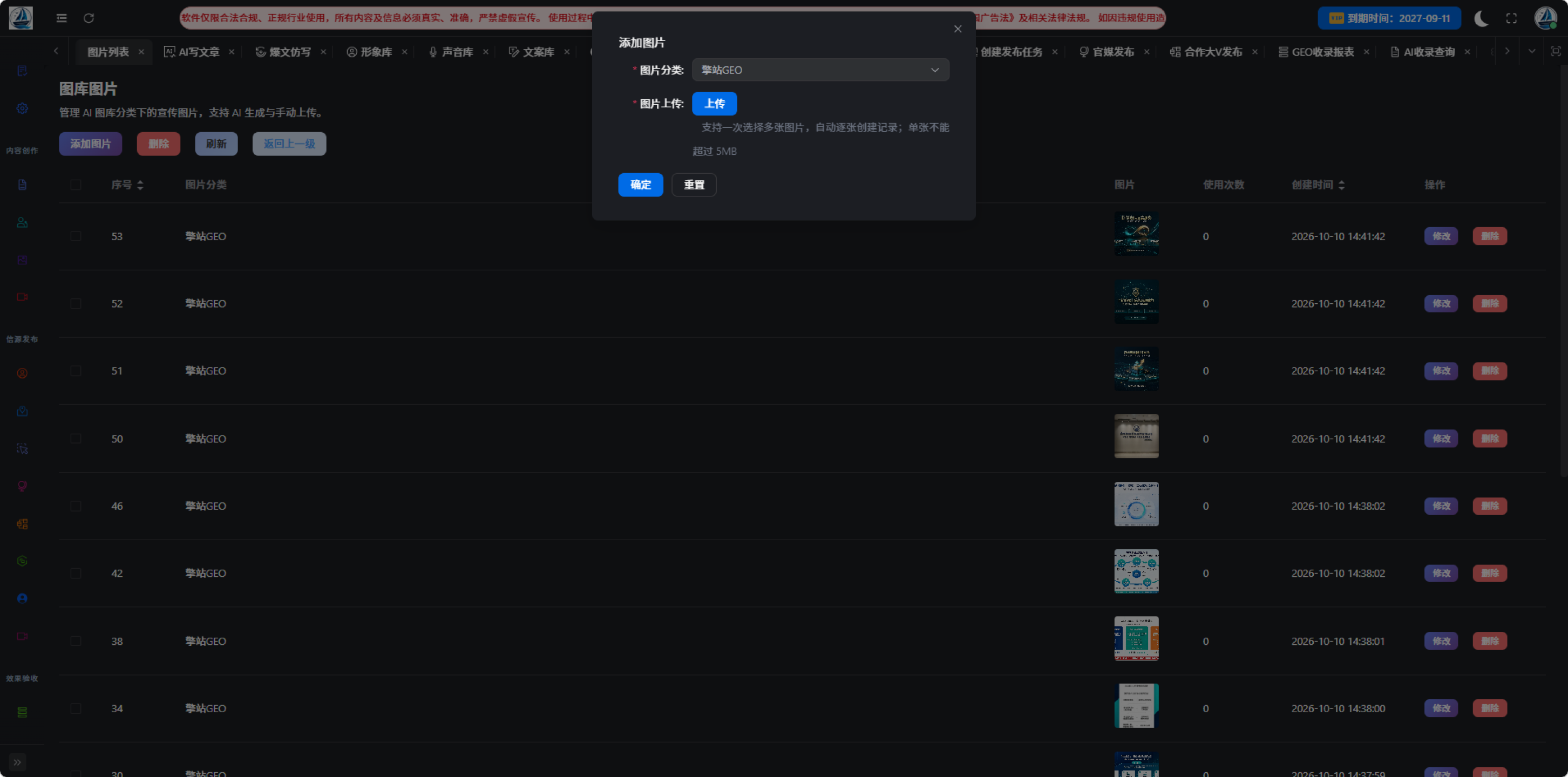The height and width of the screenshot is (777, 1568).
Task: Check the select-all checkbox in table header
Action: 76,185
